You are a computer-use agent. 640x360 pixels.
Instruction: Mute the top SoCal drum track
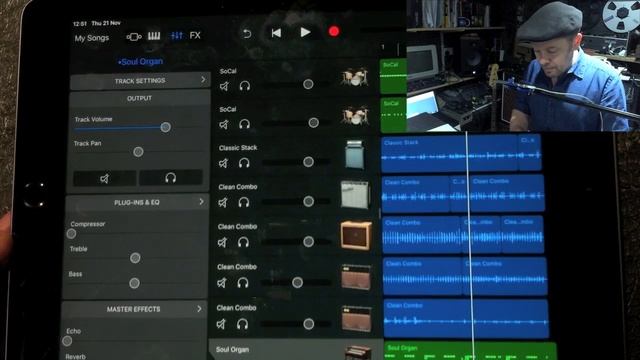[224, 86]
